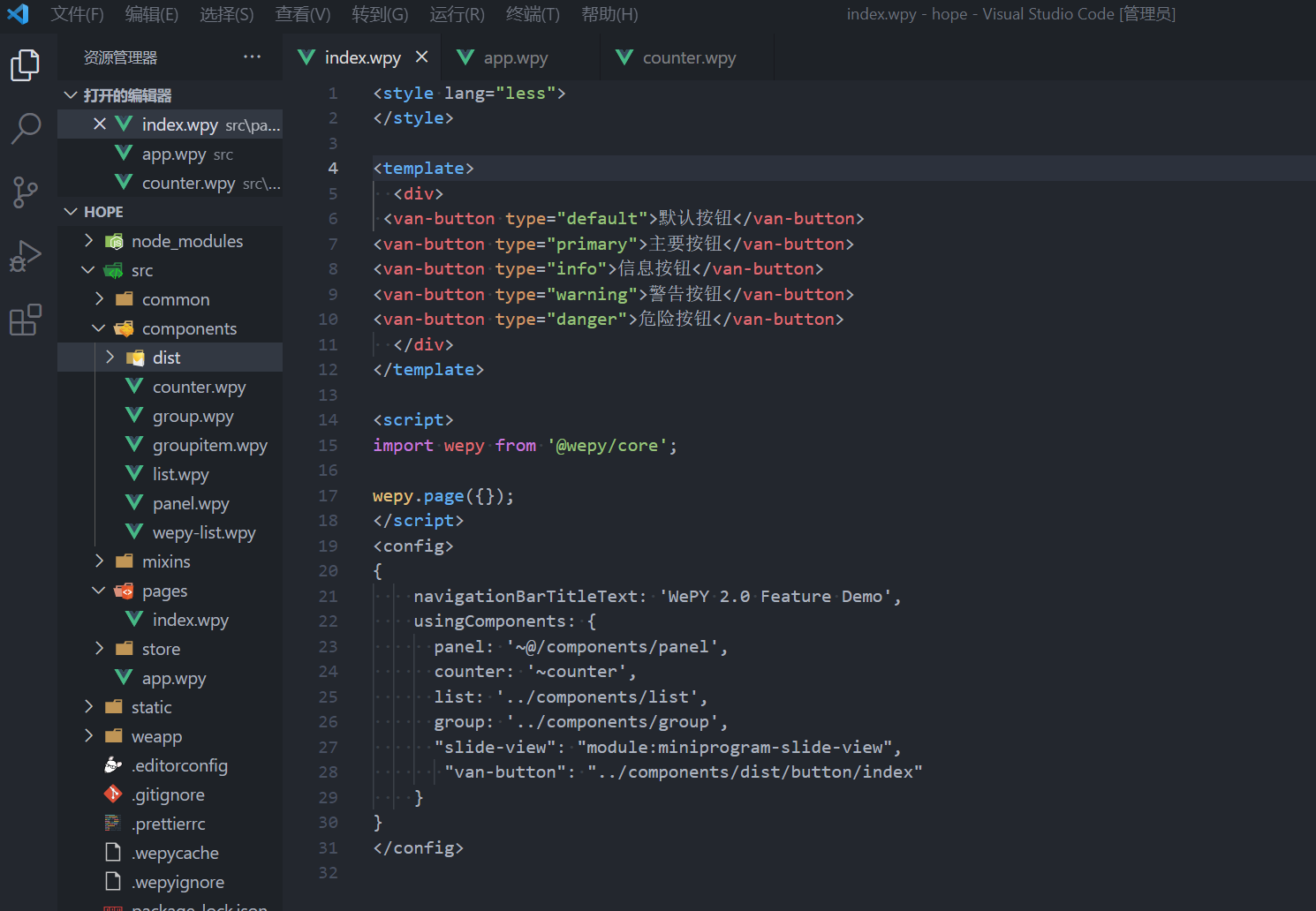Screen dimensions: 1316x911
Task: Open counter.wpy in components folder
Action: [170, 387]
